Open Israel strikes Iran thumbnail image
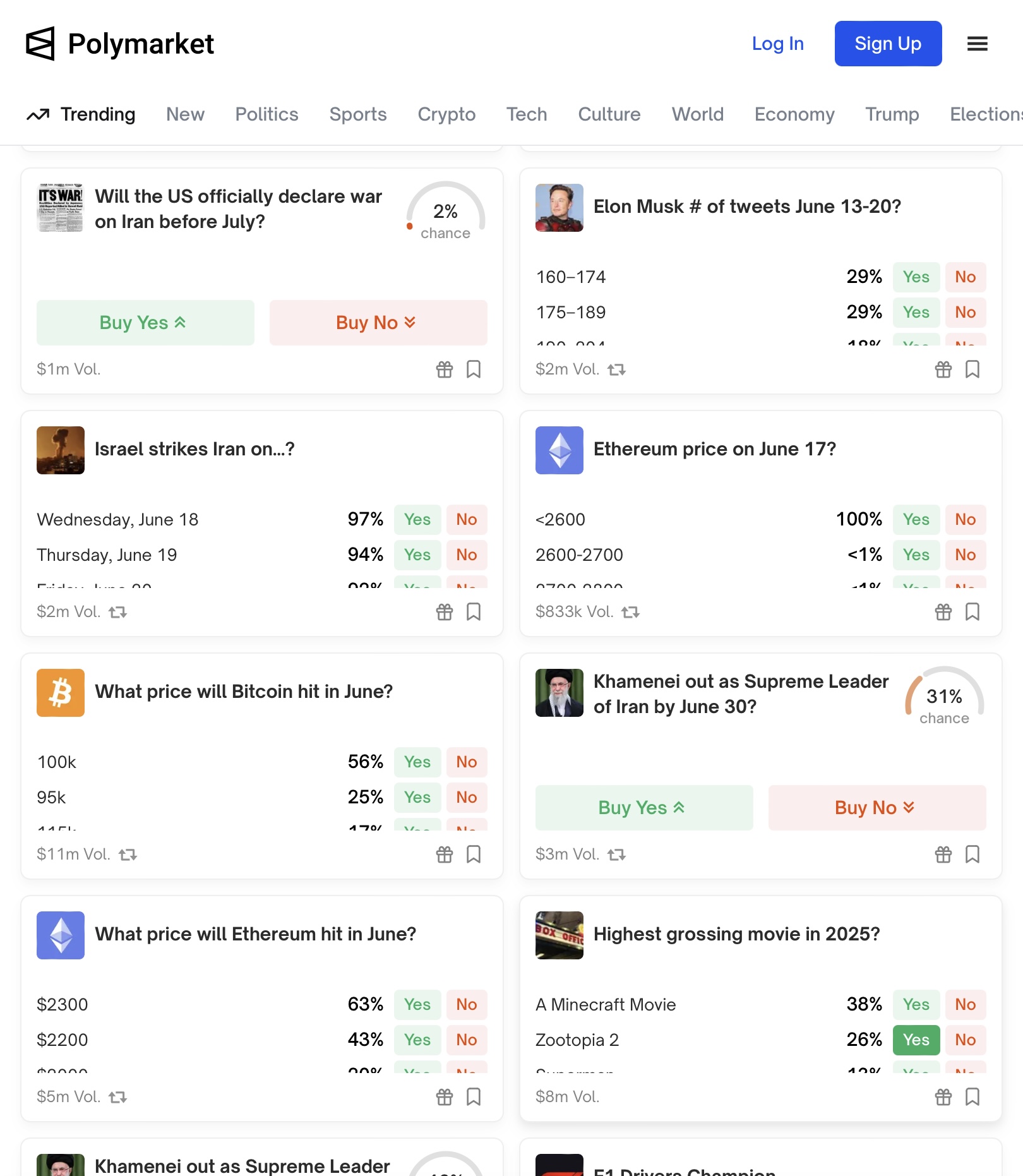 coord(61,450)
